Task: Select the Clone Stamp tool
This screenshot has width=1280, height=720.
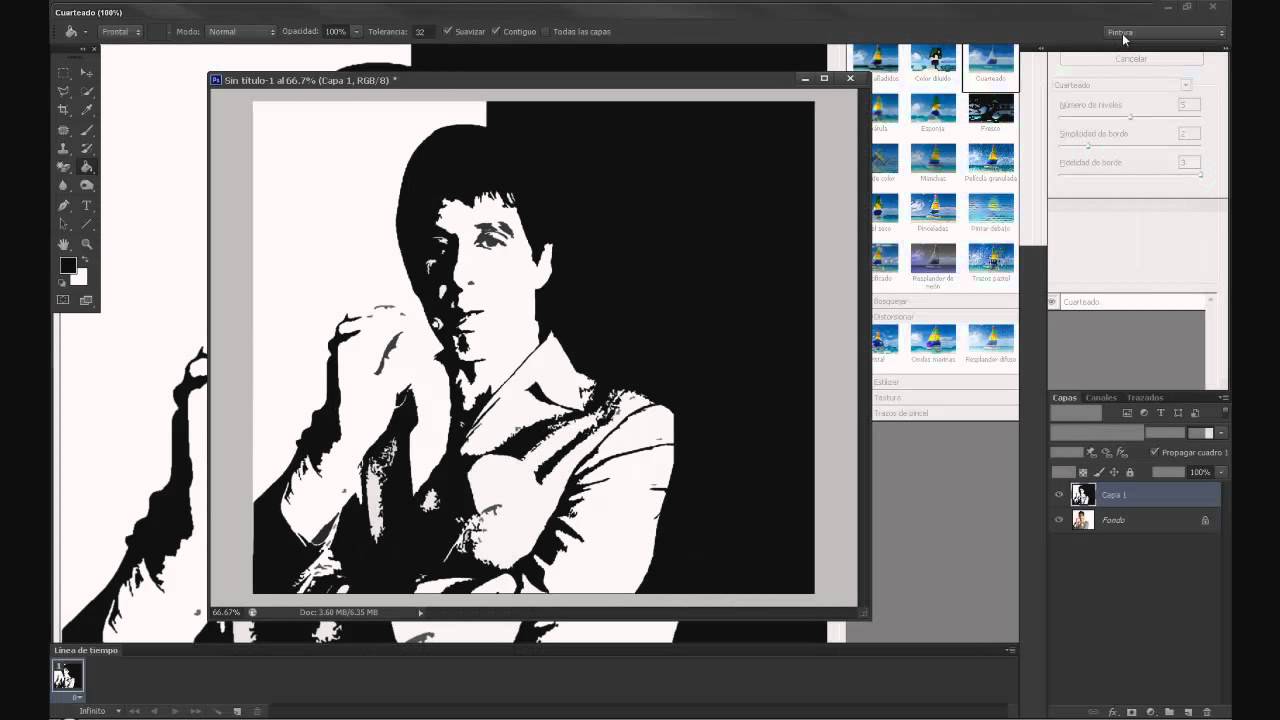Action: click(64, 148)
